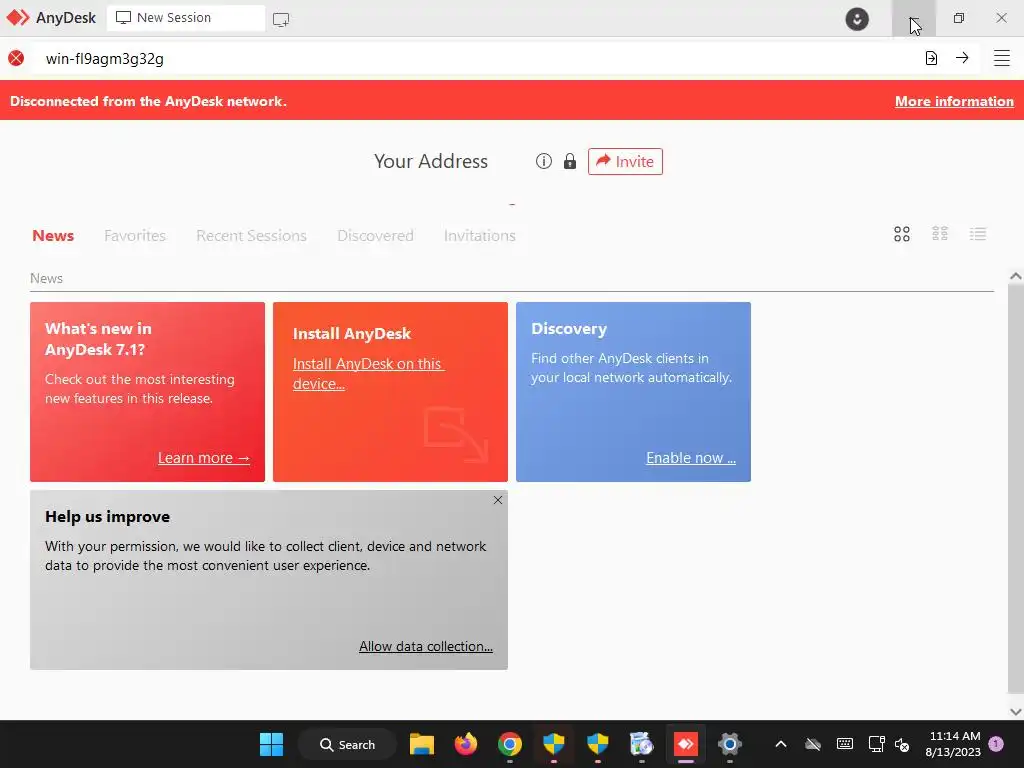This screenshot has width=1024, height=768.
Task: Click What's new in AnyDesk 7.1 card
Action: pos(147,392)
